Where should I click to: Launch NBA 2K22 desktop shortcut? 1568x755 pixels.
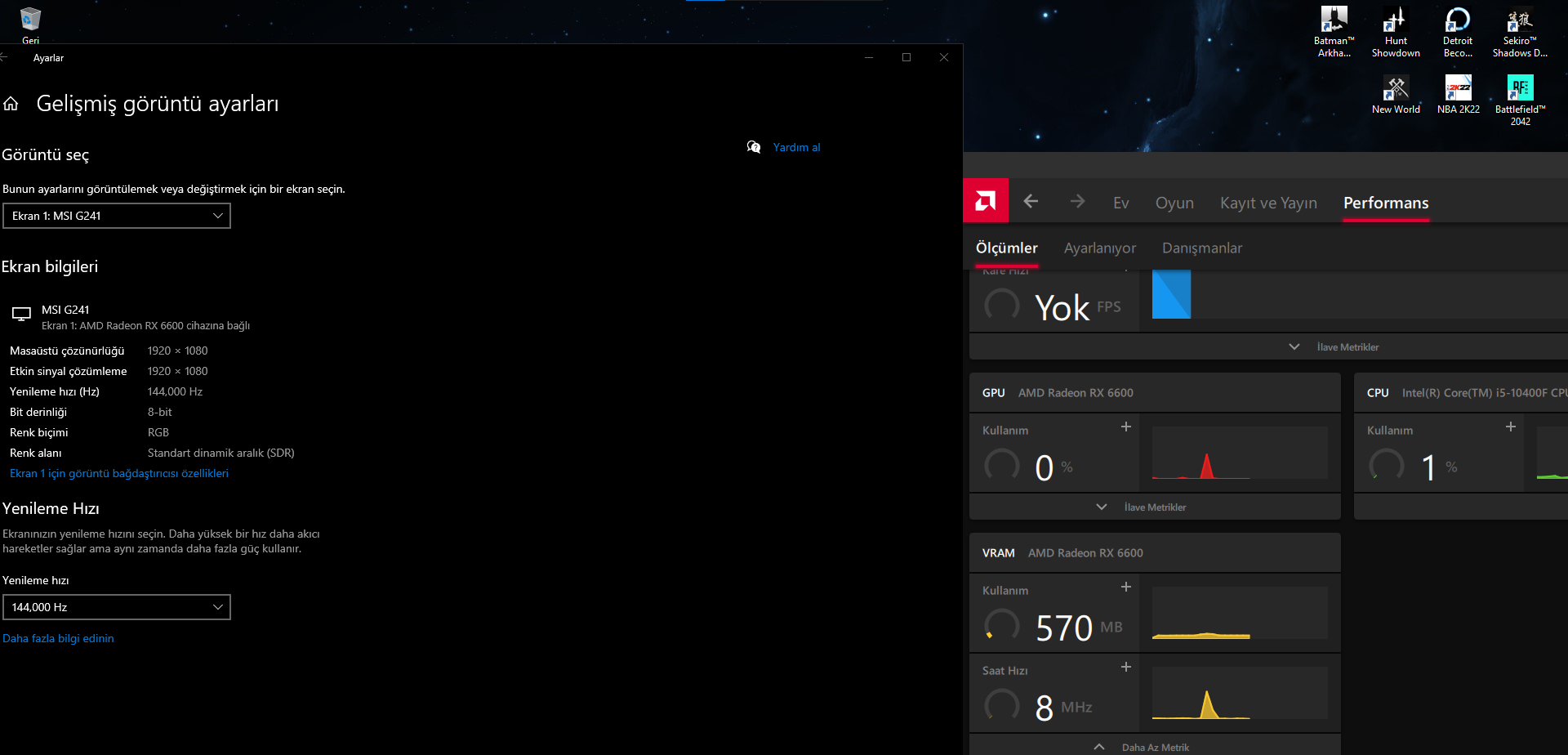click(1459, 95)
